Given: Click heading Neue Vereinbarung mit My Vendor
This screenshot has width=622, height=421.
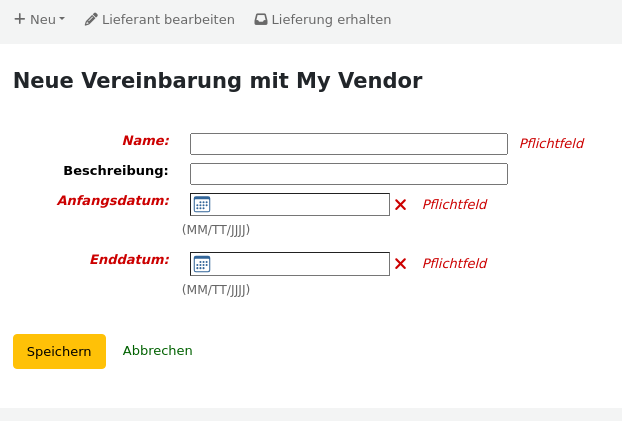Looking at the screenshot, I should [218, 81].
